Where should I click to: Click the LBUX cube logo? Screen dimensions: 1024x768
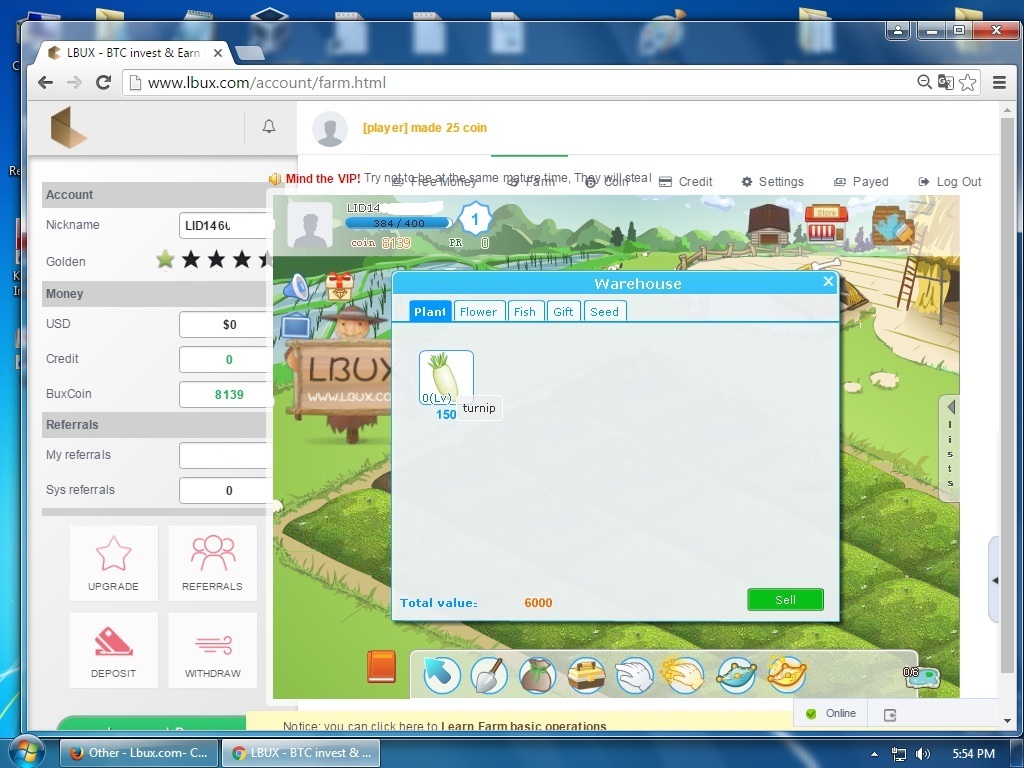pyautogui.click(x=69, y=127)
